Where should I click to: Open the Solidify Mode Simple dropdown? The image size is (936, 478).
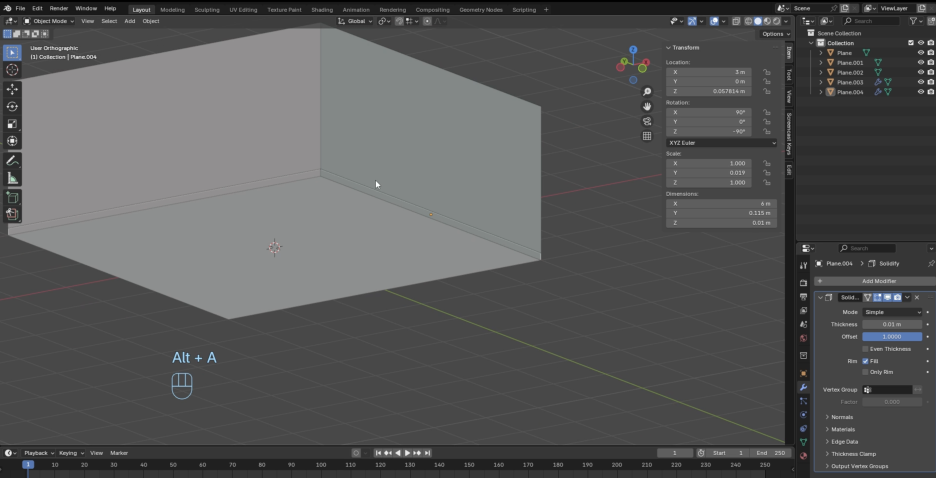[x=892, y=312]
